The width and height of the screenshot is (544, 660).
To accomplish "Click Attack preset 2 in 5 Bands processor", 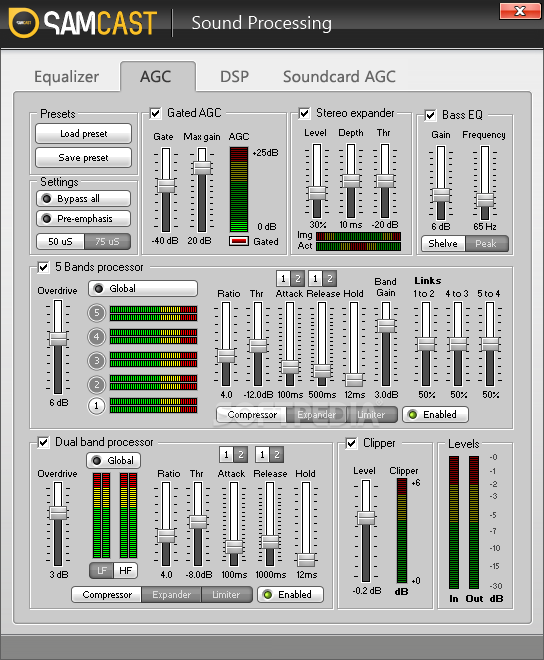I will (x=297, y=279).
